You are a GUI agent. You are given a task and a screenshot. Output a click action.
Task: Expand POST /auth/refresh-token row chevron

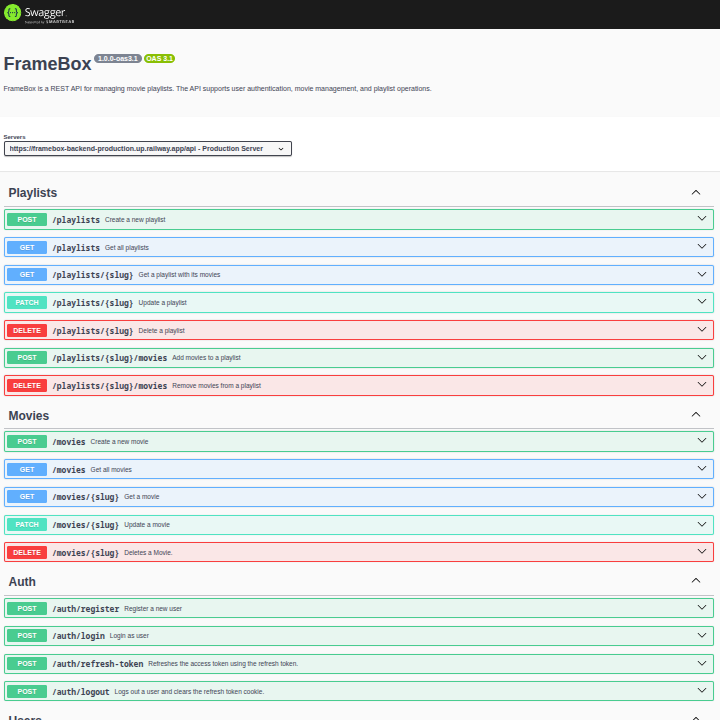[702, 664]
